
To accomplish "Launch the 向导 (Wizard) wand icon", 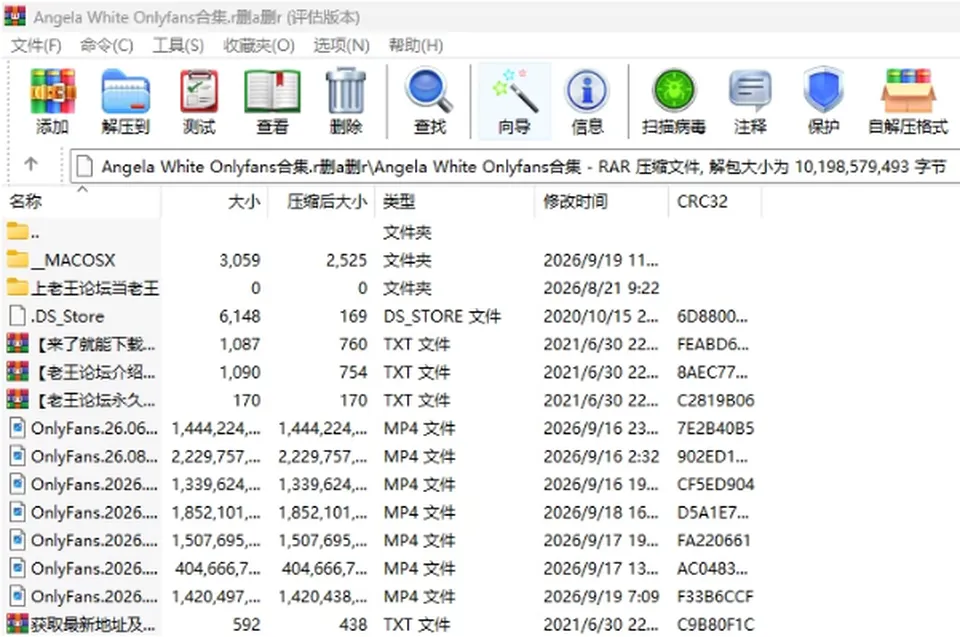I will click(514, 92).
